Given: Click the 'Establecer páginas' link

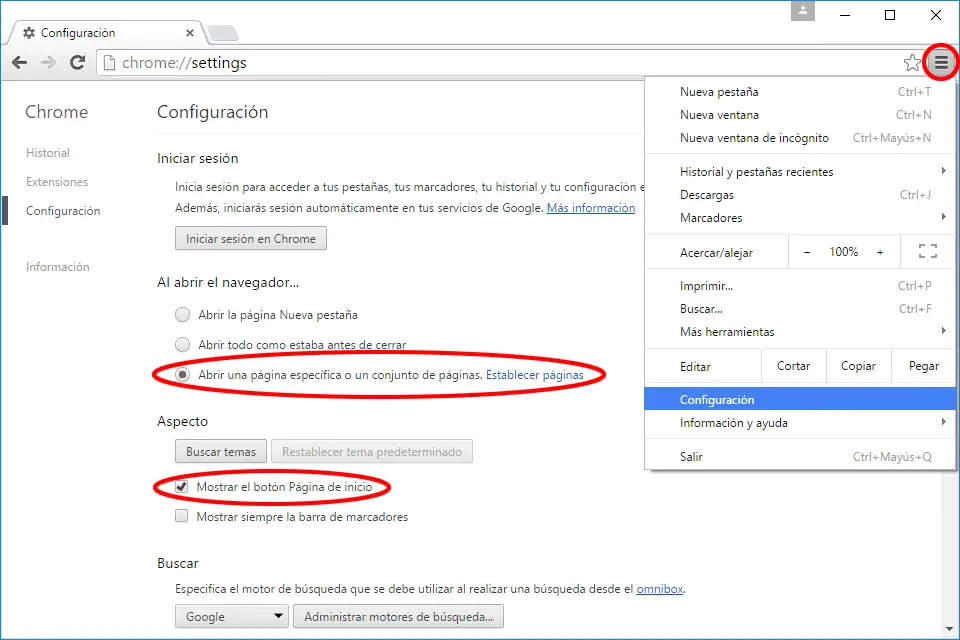Looking at the screenshot, I should 534,375.
